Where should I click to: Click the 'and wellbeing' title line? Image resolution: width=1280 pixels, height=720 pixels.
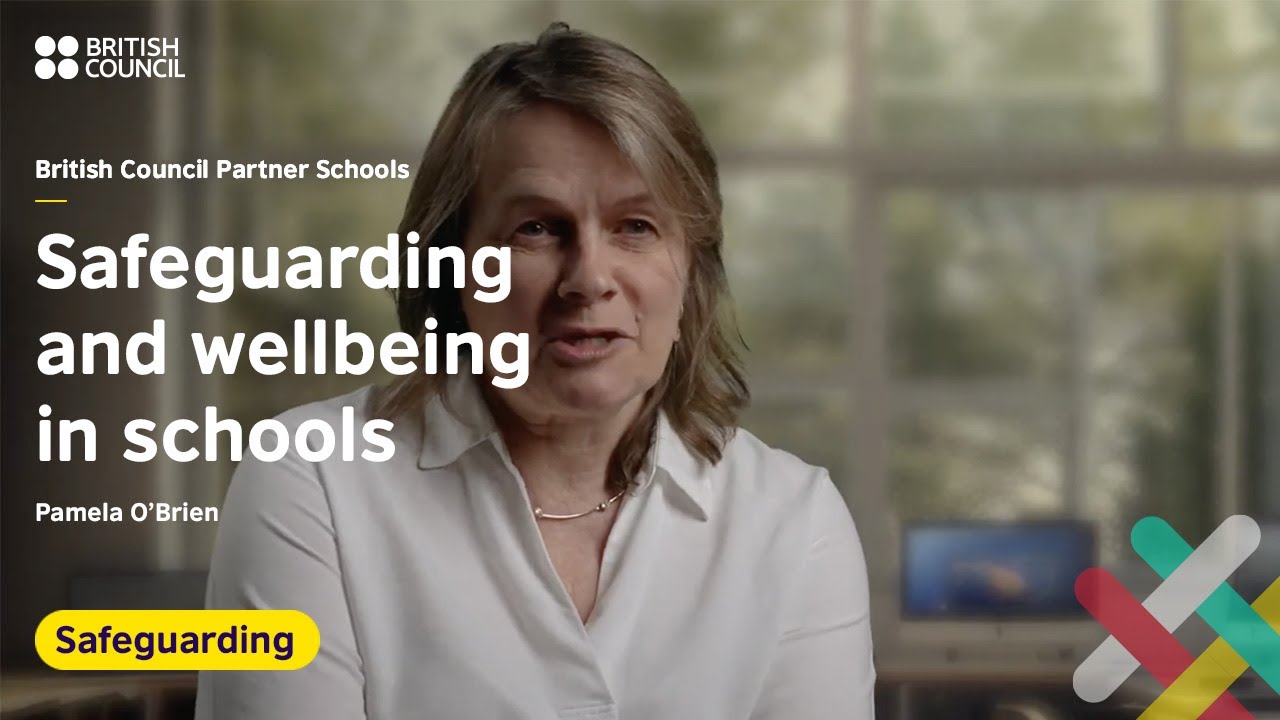(x=283, y=352)
